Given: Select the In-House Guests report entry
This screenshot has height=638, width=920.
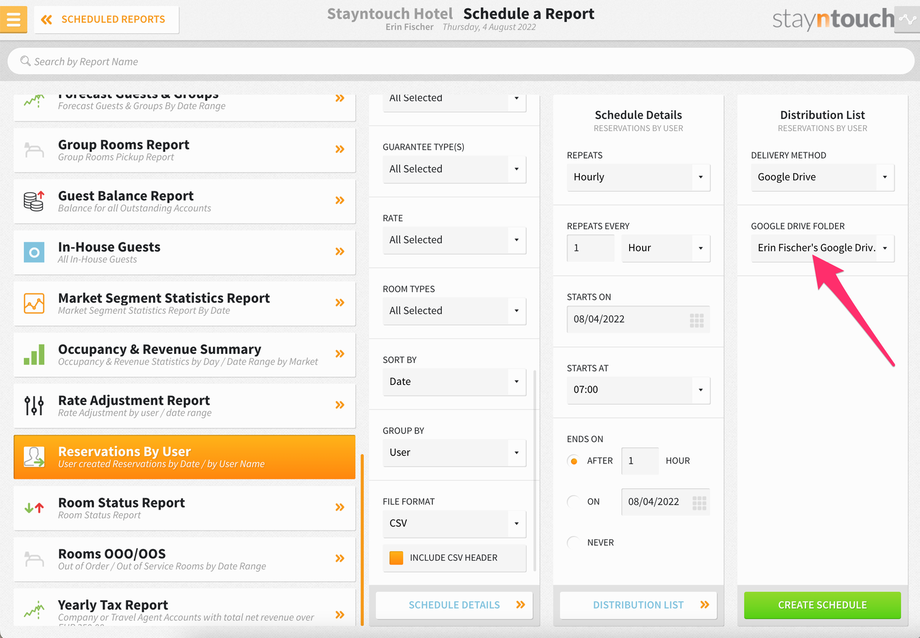Looking at the screenshot, I should tap(184, 252).
